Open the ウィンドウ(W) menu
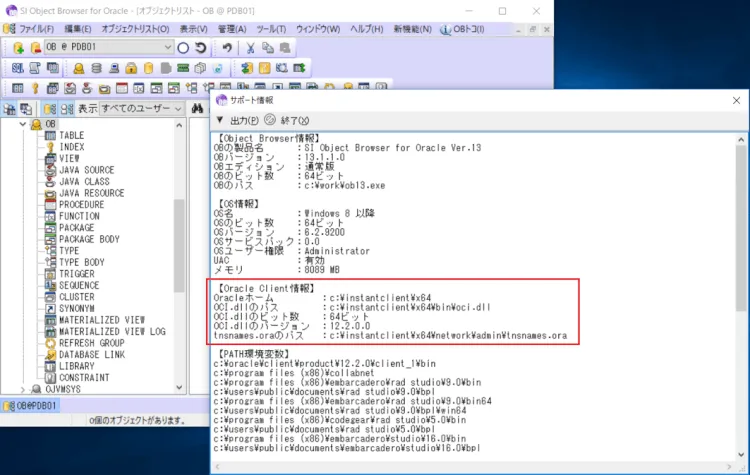 318,29
